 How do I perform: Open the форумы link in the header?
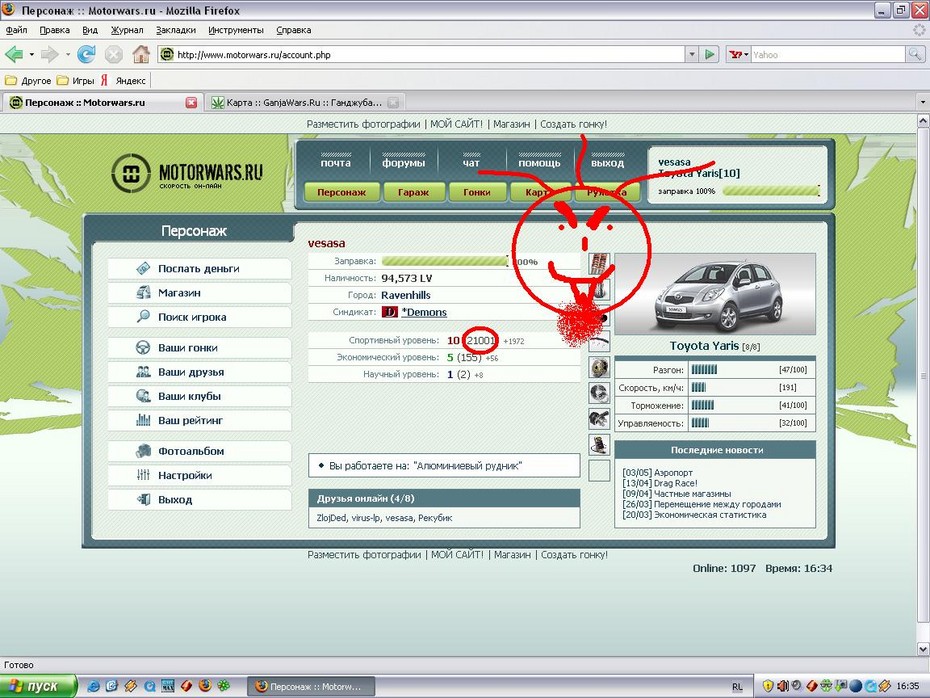(x=404, y=162)
